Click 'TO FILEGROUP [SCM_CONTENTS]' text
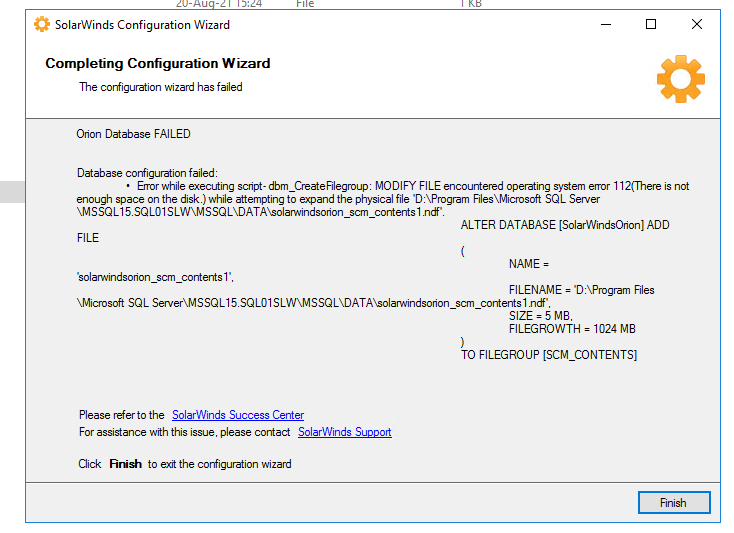734x533 pixels. click(549, 355)
